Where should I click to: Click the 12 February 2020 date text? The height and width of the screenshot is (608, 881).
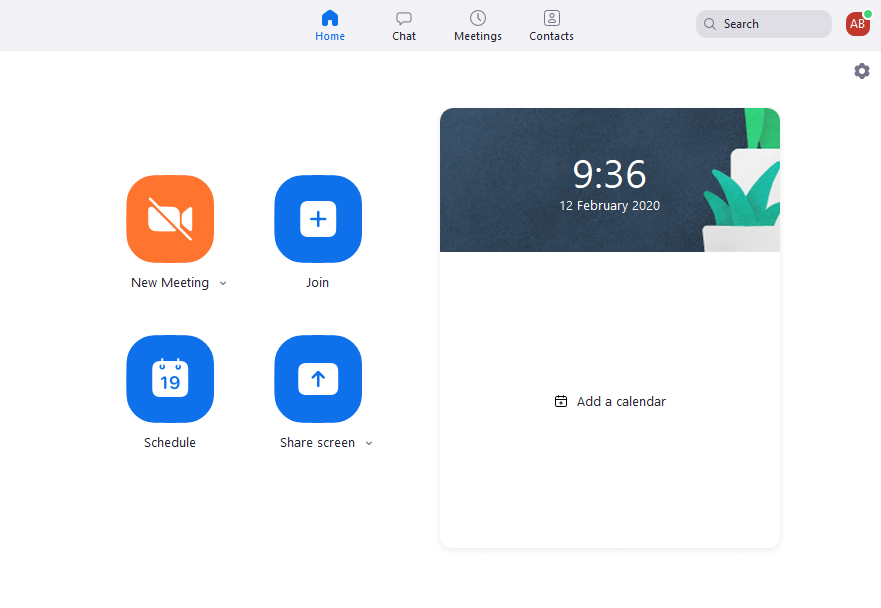click(609, 205)
